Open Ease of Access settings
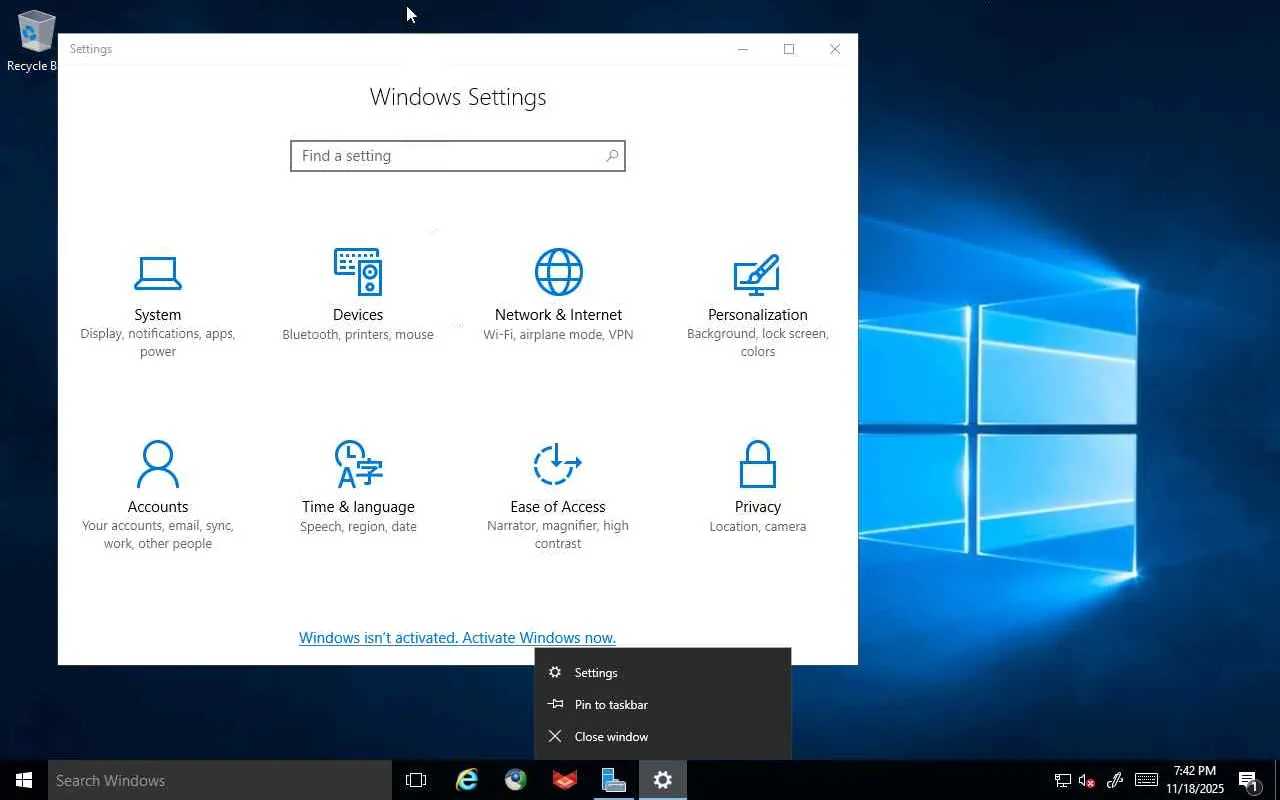The height and width of the screenshot is (800, 1280). tap(558, 496)
